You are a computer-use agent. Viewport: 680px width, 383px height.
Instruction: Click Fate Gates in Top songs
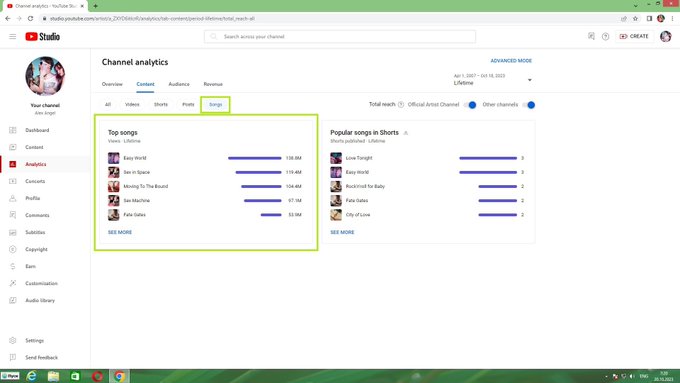(134, 215)
